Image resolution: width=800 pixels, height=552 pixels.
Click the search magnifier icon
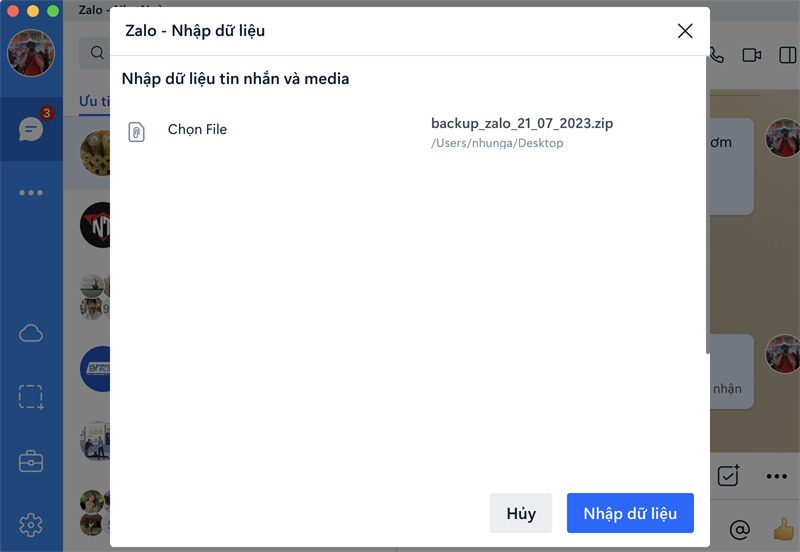97,53
